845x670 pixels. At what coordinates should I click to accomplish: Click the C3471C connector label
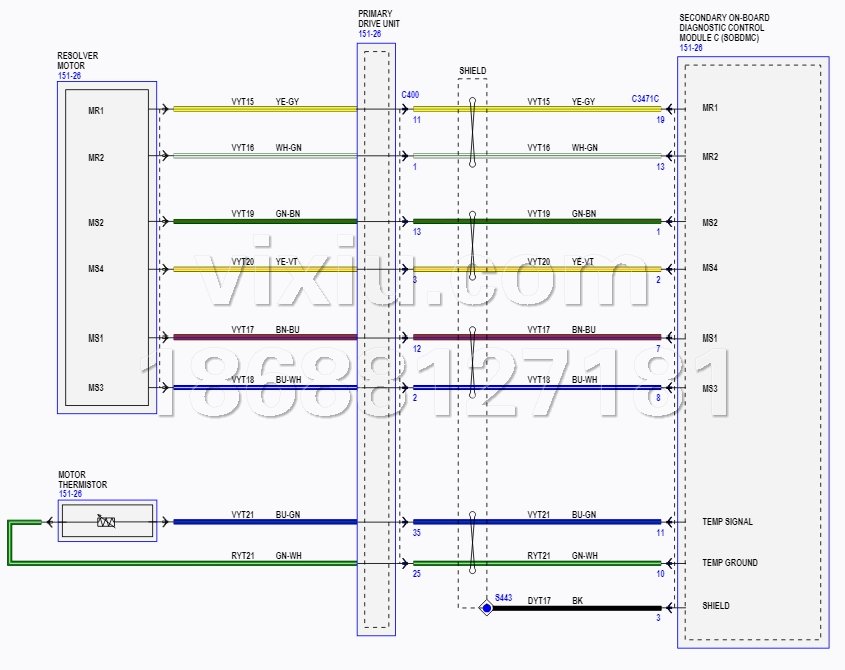point(645,99)
